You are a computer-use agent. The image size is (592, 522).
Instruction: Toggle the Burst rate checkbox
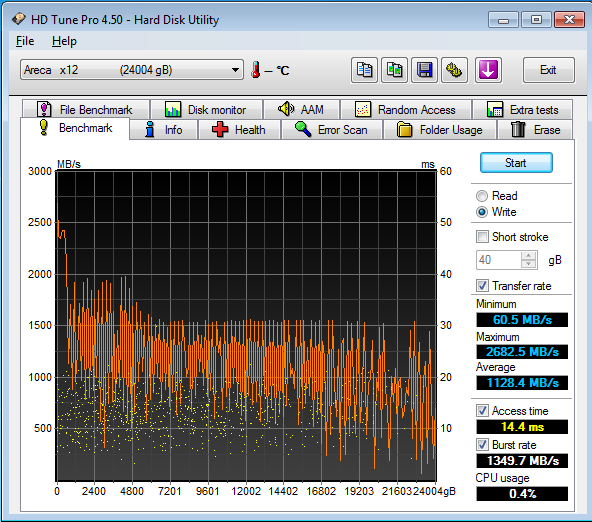coord(482,445)
